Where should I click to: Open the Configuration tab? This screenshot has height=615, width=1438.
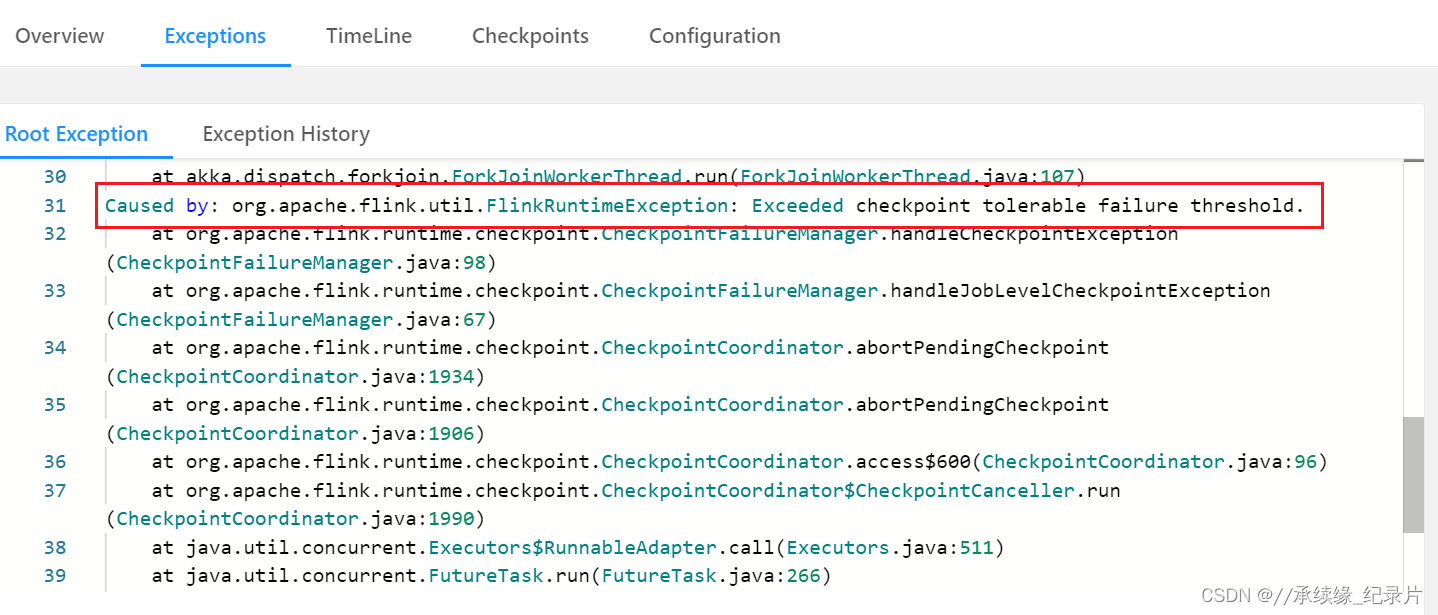tap(713, 35)
